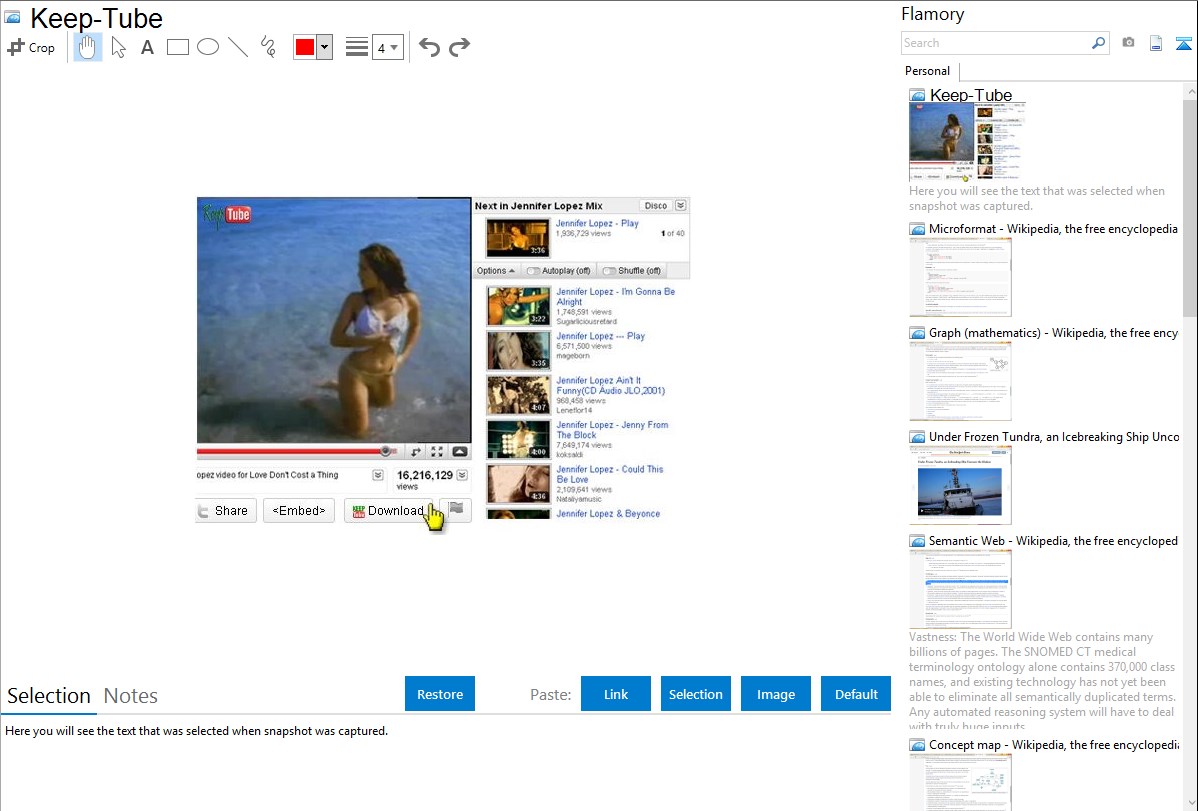Undo the last edit
Image resolution: width=1198 pixels, height=811 pixels.
429,47
